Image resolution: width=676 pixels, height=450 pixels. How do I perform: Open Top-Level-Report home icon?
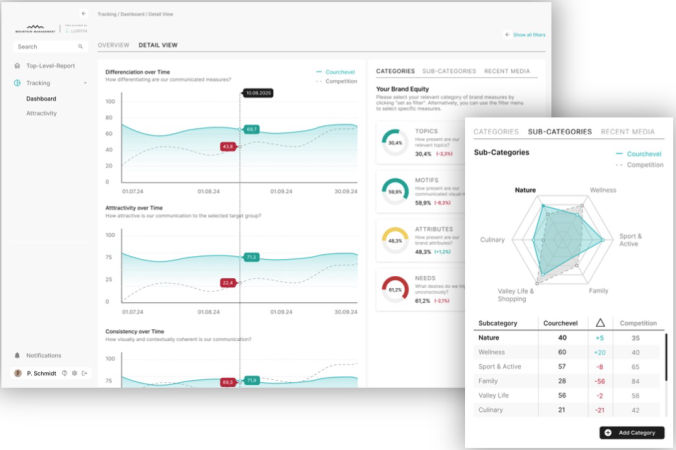[x=17, y=65]
